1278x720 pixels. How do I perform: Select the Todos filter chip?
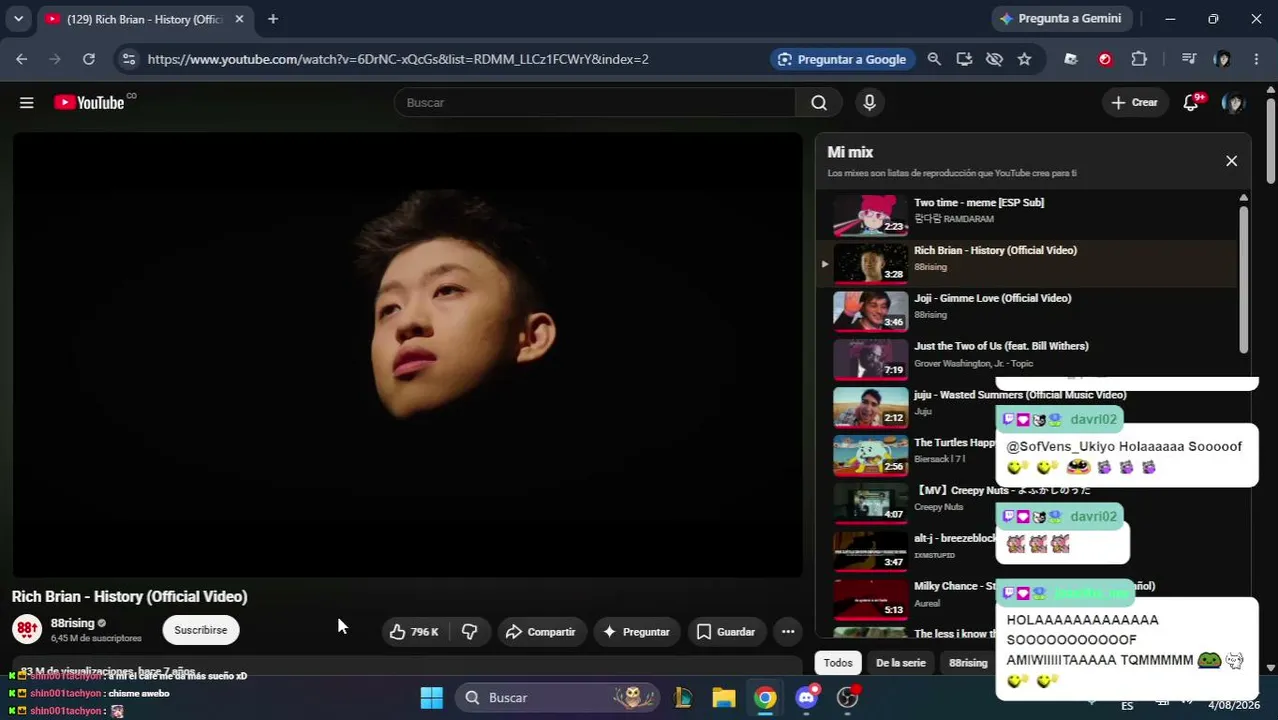(838, 662)
